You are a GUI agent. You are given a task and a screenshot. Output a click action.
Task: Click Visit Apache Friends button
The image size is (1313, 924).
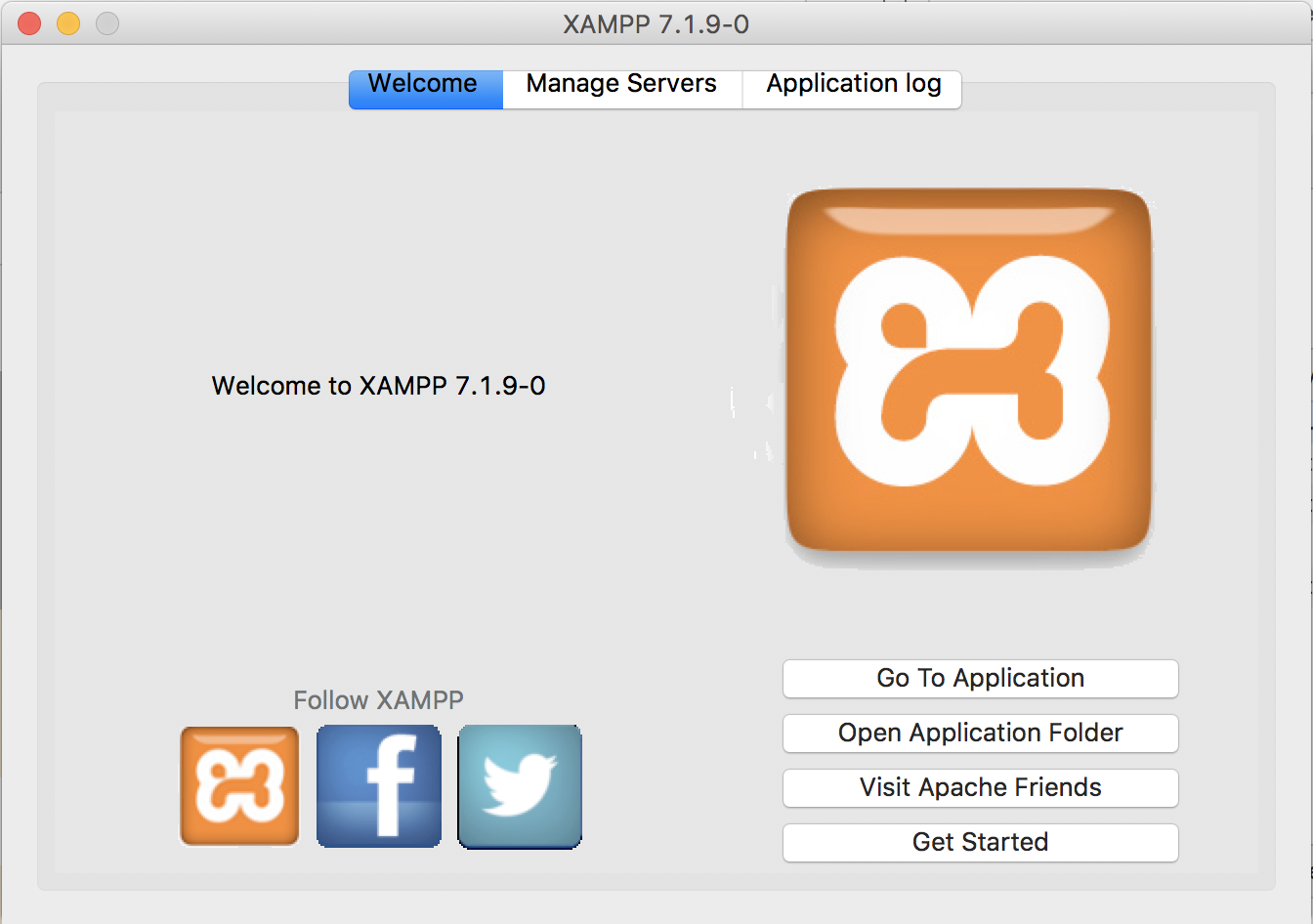pyautogui.click(x=981, y=788)
